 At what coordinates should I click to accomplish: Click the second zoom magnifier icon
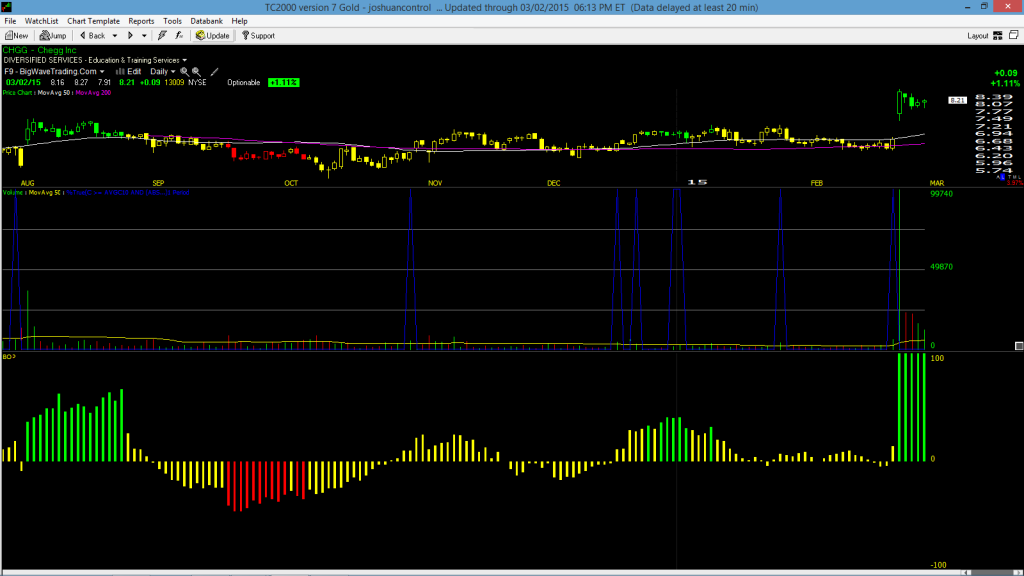tap(196, 72)
